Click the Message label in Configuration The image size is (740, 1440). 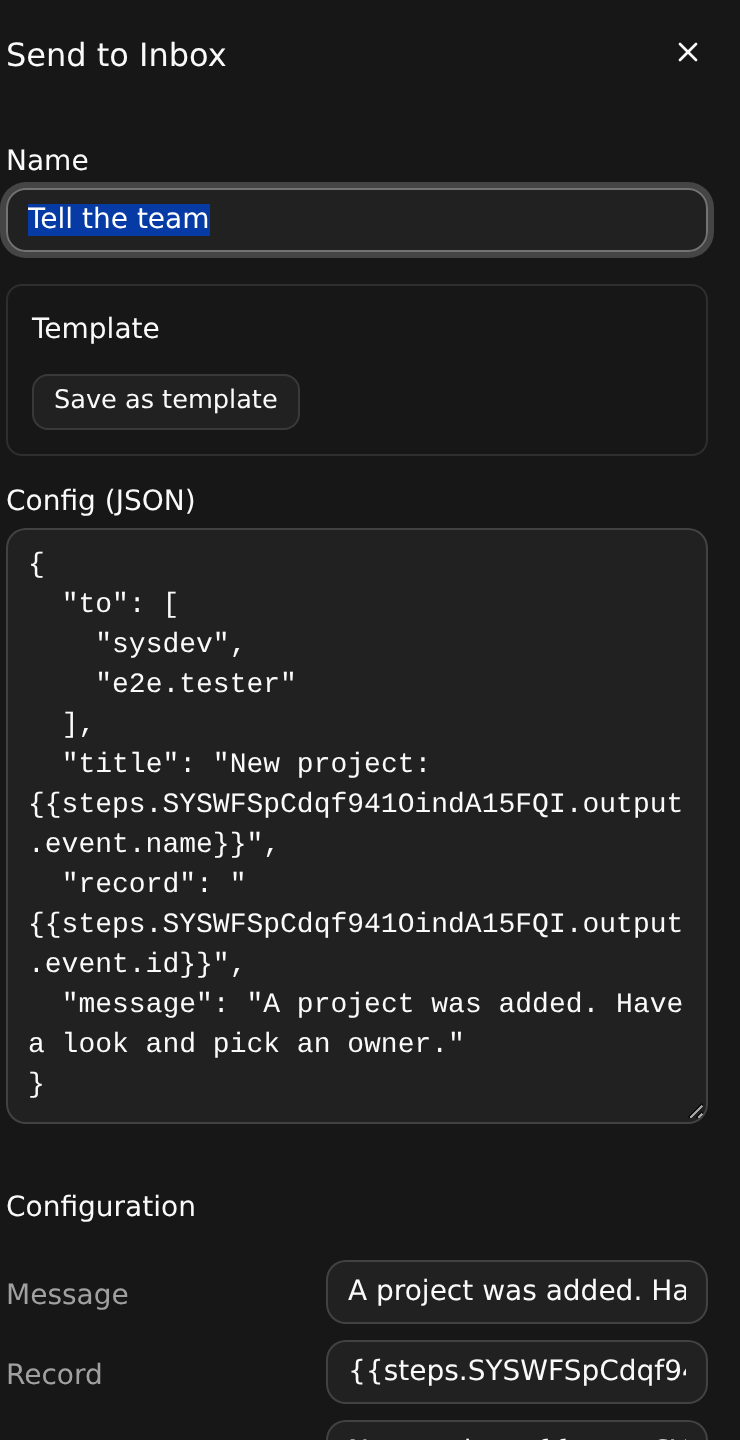(67, 1295)
